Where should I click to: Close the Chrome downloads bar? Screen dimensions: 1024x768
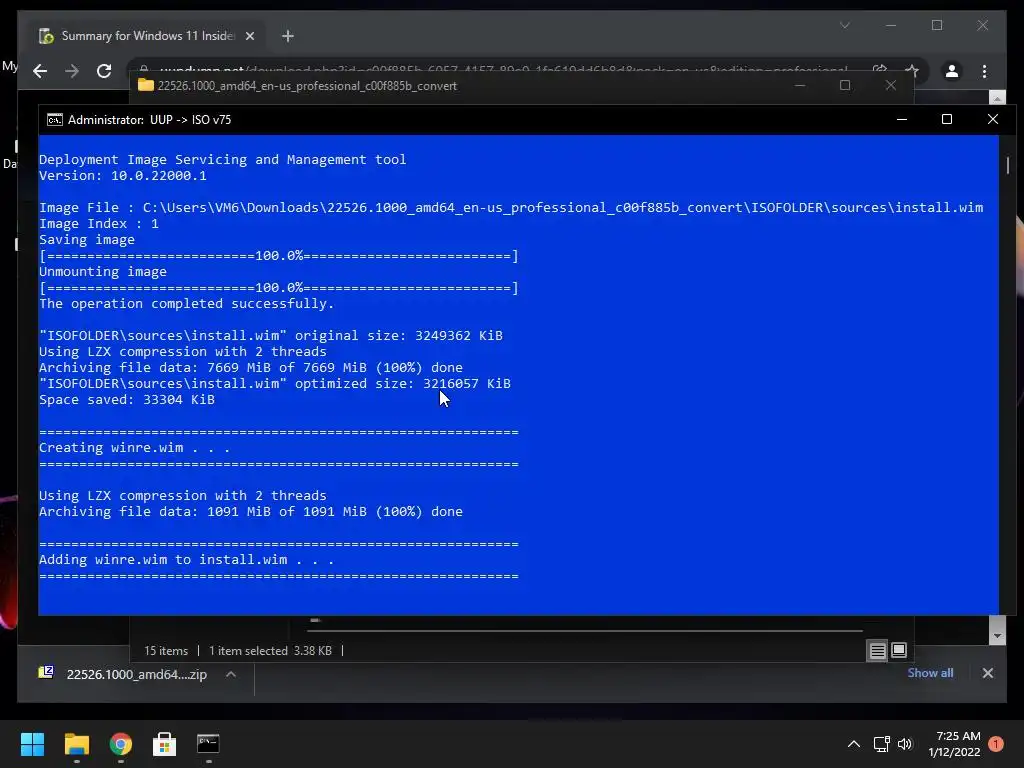pos(987,673)
